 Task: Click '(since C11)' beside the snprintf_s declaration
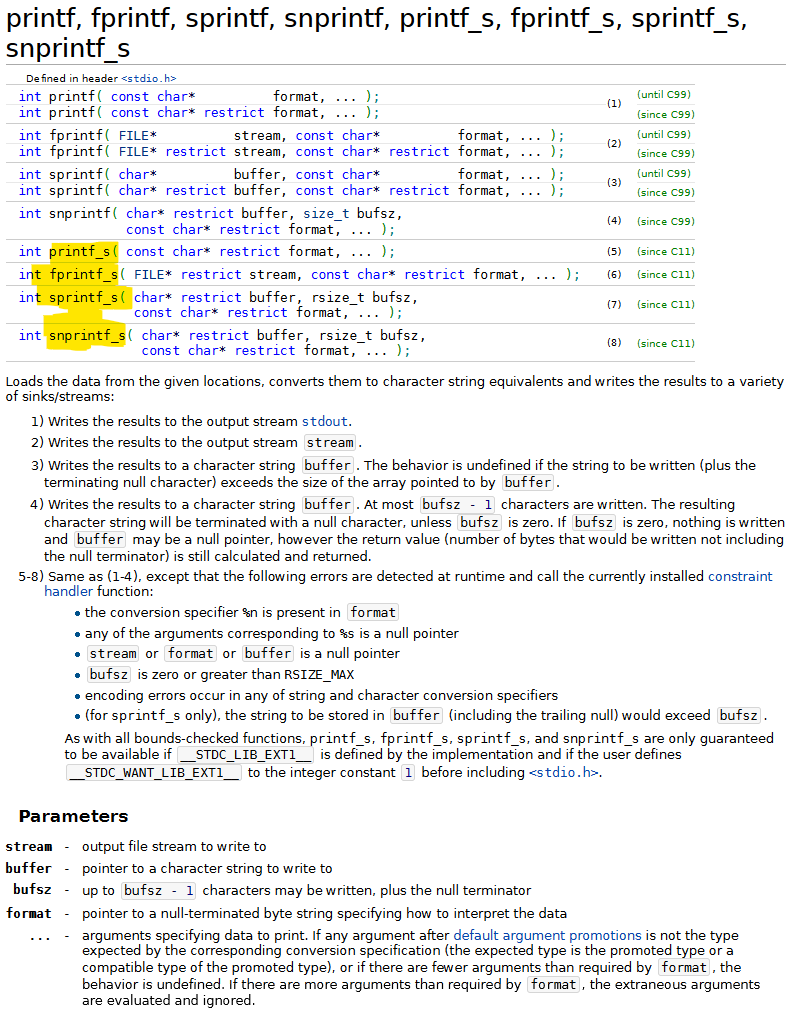pos(665,343)
